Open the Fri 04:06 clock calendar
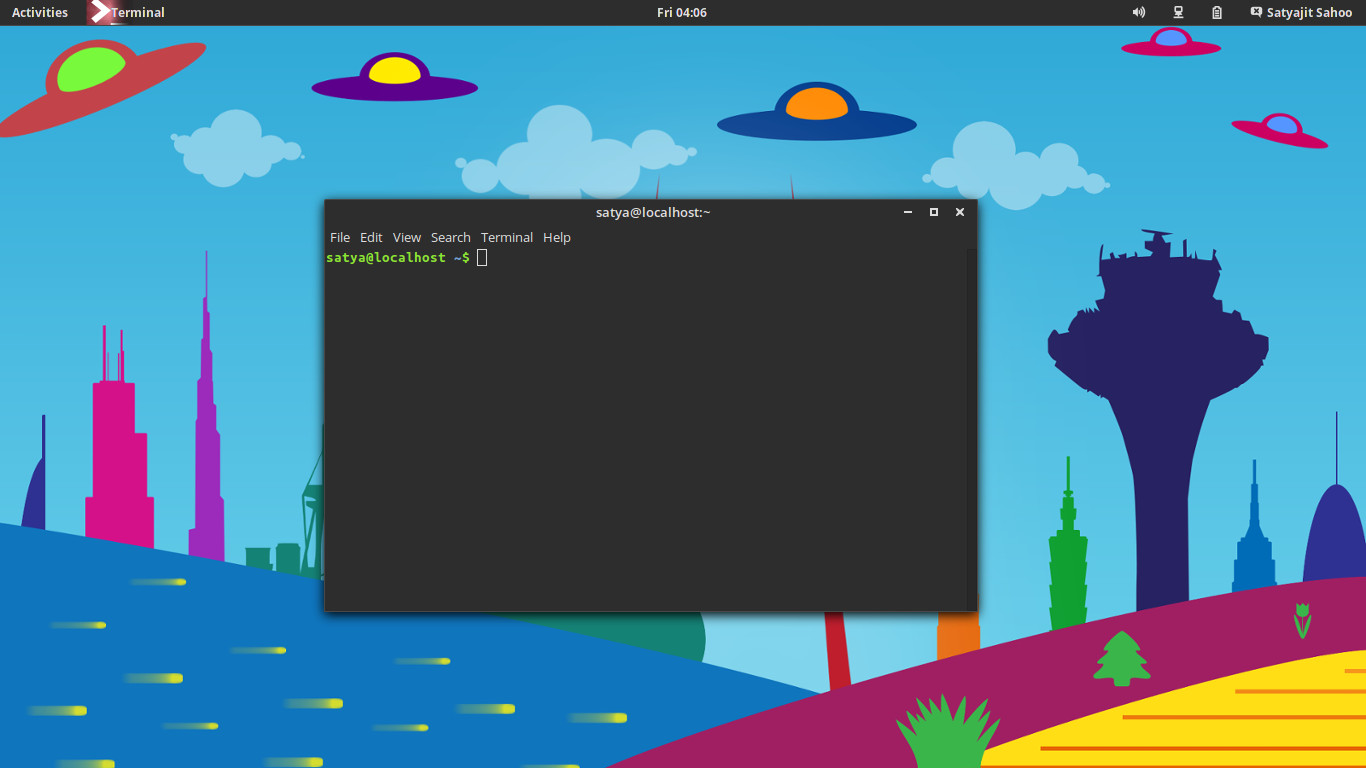Viewport: 1366px width, 768px height. (x=682, y=13)
